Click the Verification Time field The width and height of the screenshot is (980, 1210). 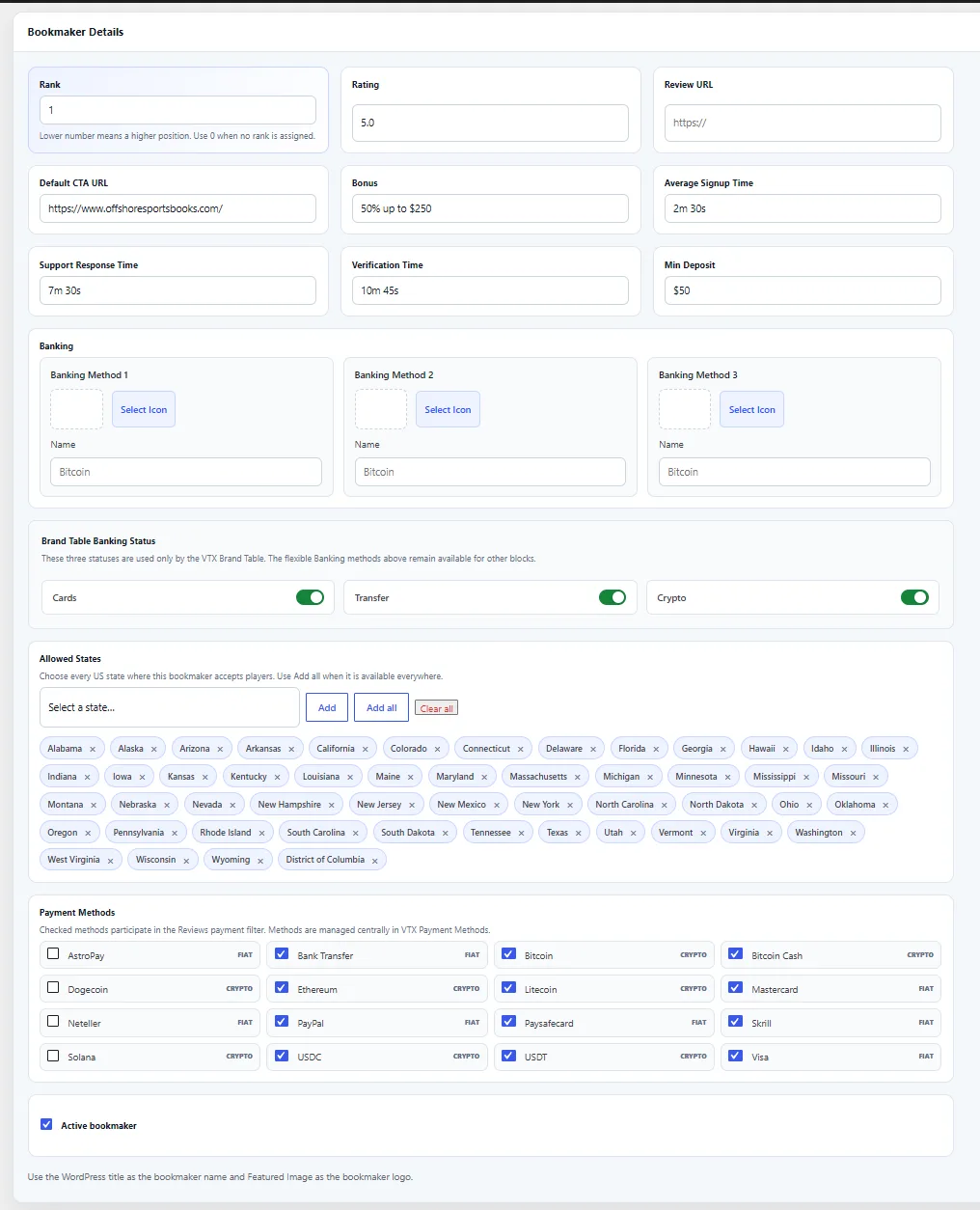[x=490, y=290]
